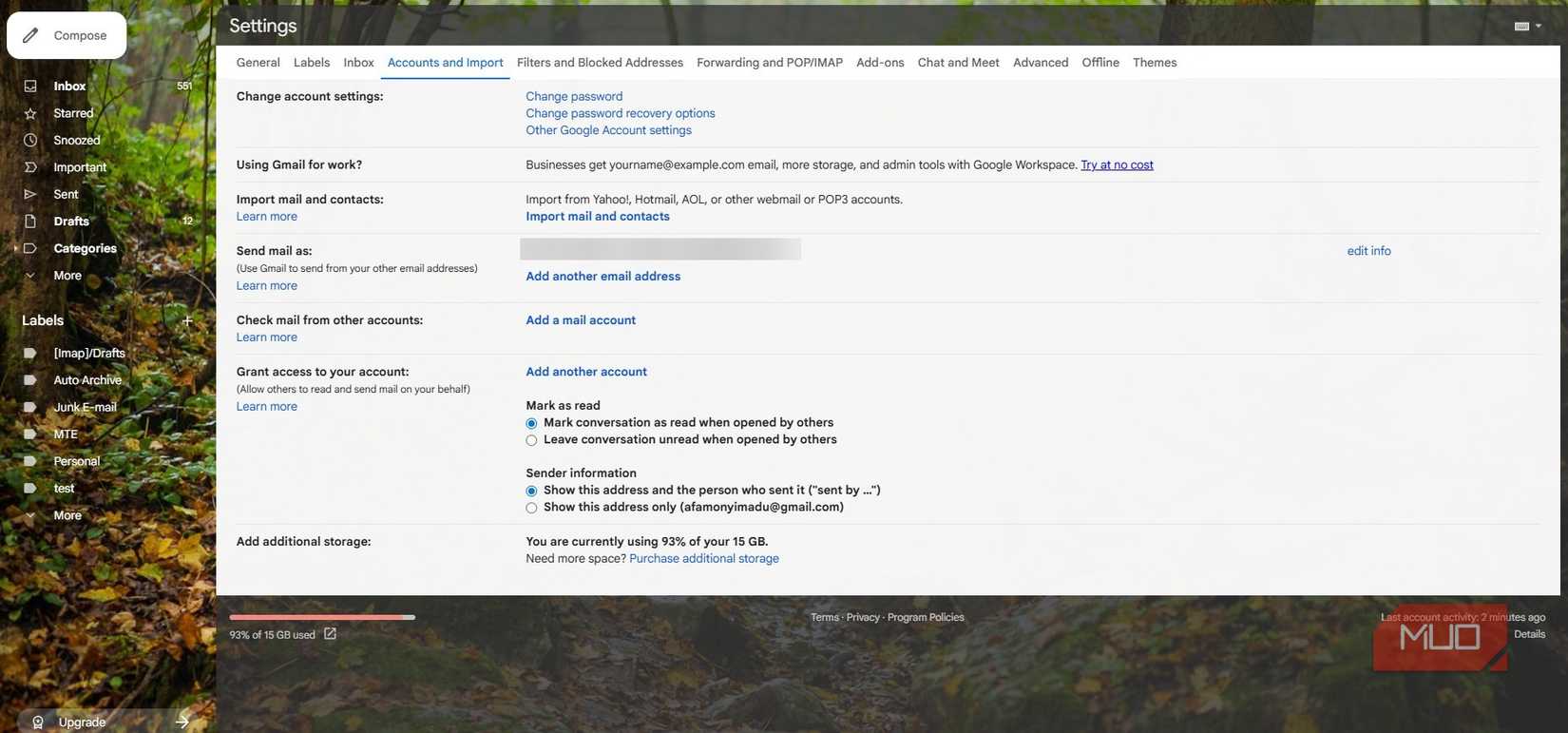Click Learn more under Import mail
This screenshot has width=1568, height=733.
[x=267, y=217]
